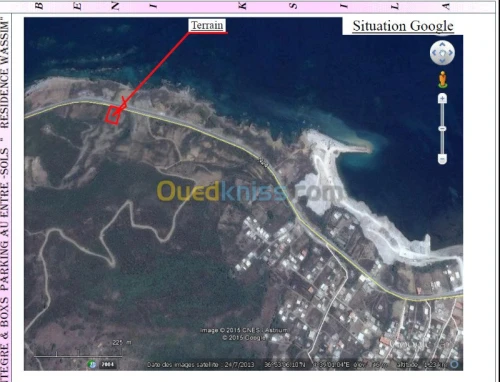Click the zoom slider handle
This screenshot has height=382, width=500.
pyautogui.click(x=442, y=128)
